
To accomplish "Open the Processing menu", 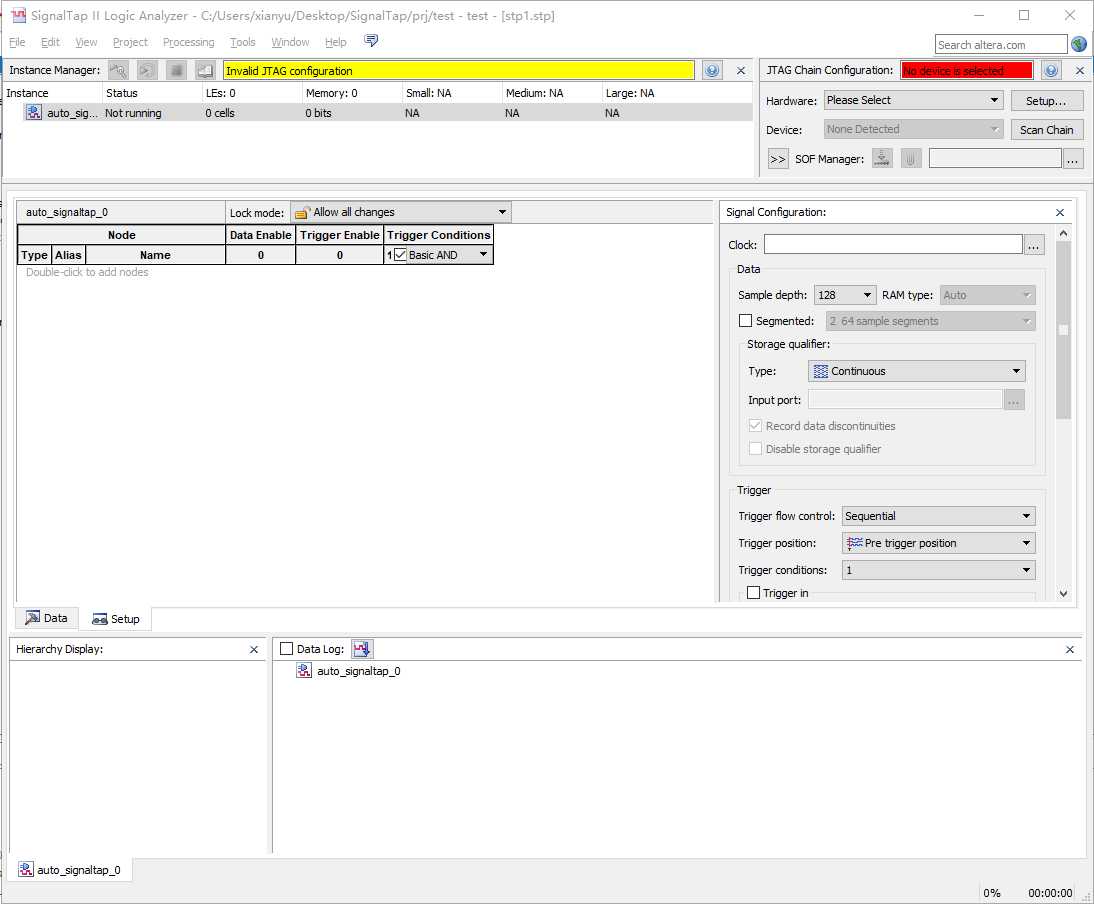I will tap(188, 42).
